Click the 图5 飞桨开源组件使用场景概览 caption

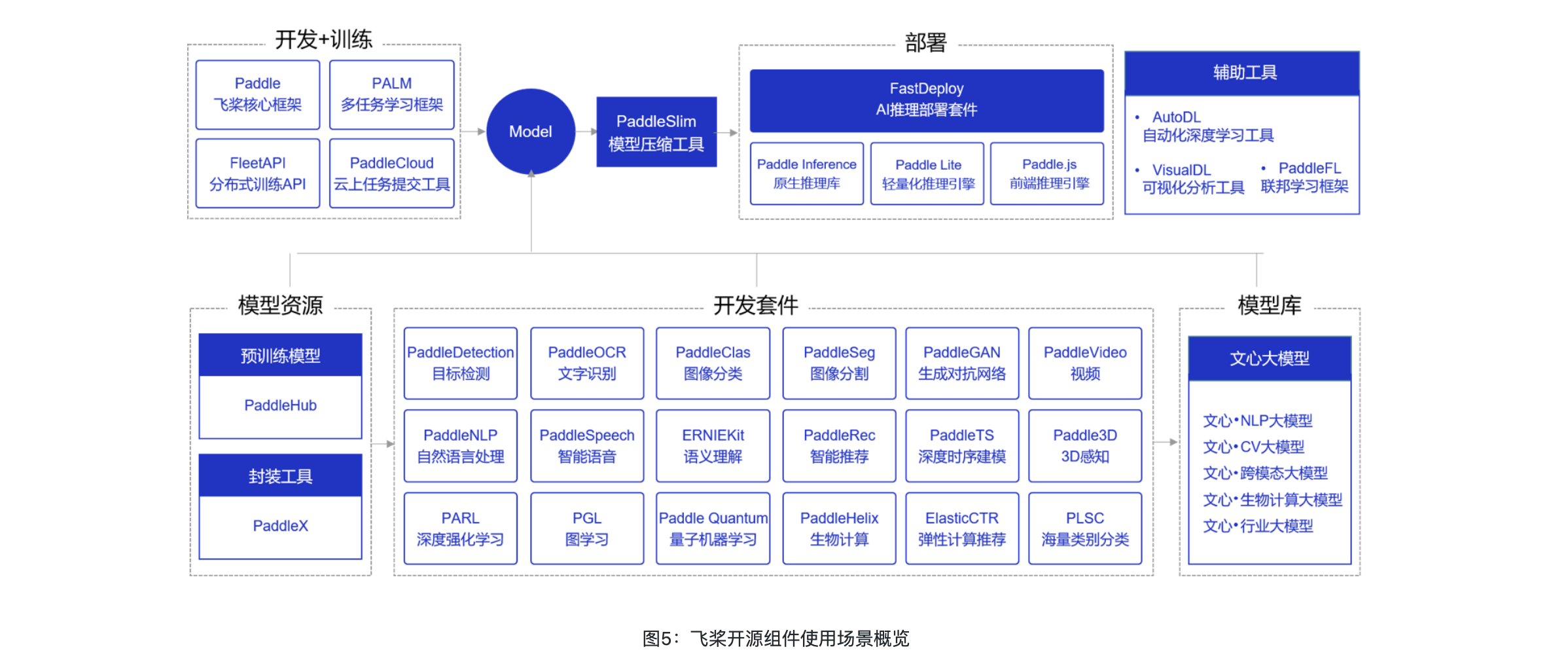776,638
